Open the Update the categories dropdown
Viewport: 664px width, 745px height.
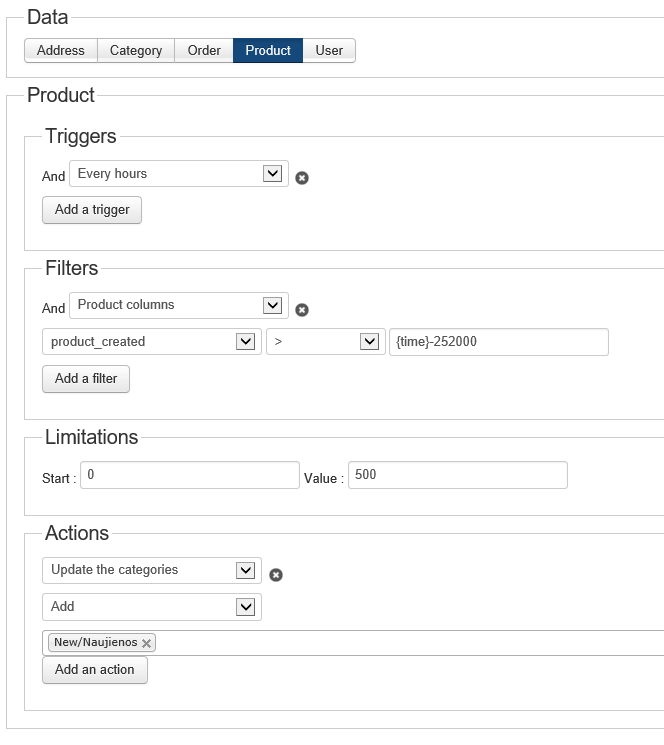click(x=152, y=570)
